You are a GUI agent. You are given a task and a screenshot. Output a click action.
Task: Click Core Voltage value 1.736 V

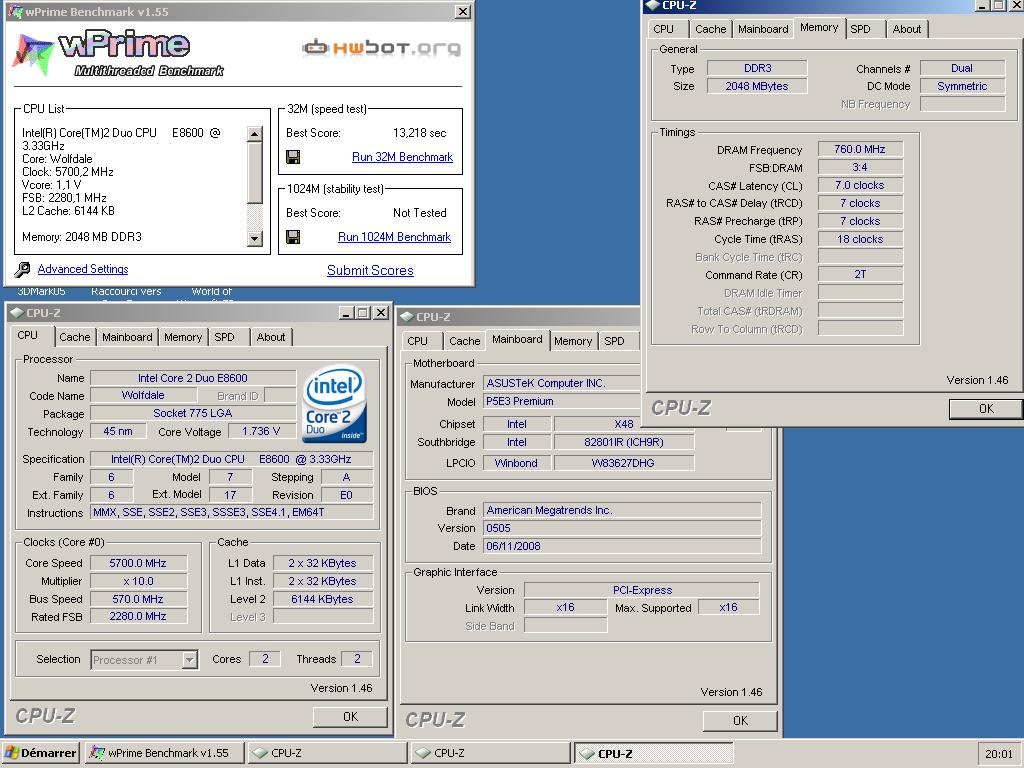pos(261,431)
